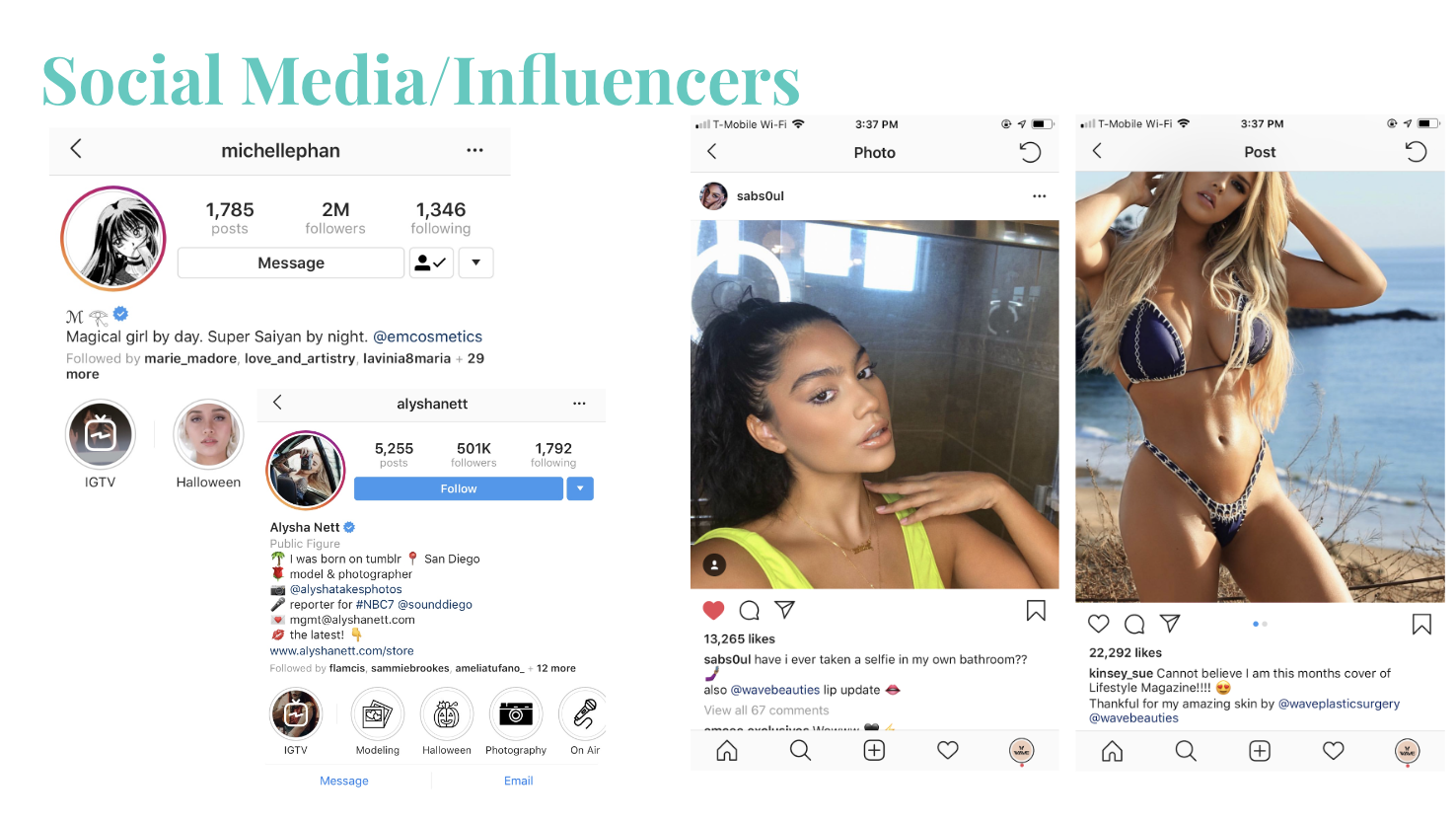Open search in the Photo screen bottom bar
The height and width of the screenshot is (823, 1456).
click(800, 751)
